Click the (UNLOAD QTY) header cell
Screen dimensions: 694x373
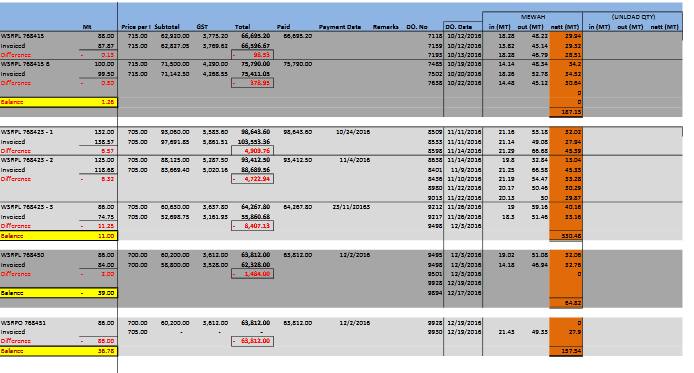633,17
